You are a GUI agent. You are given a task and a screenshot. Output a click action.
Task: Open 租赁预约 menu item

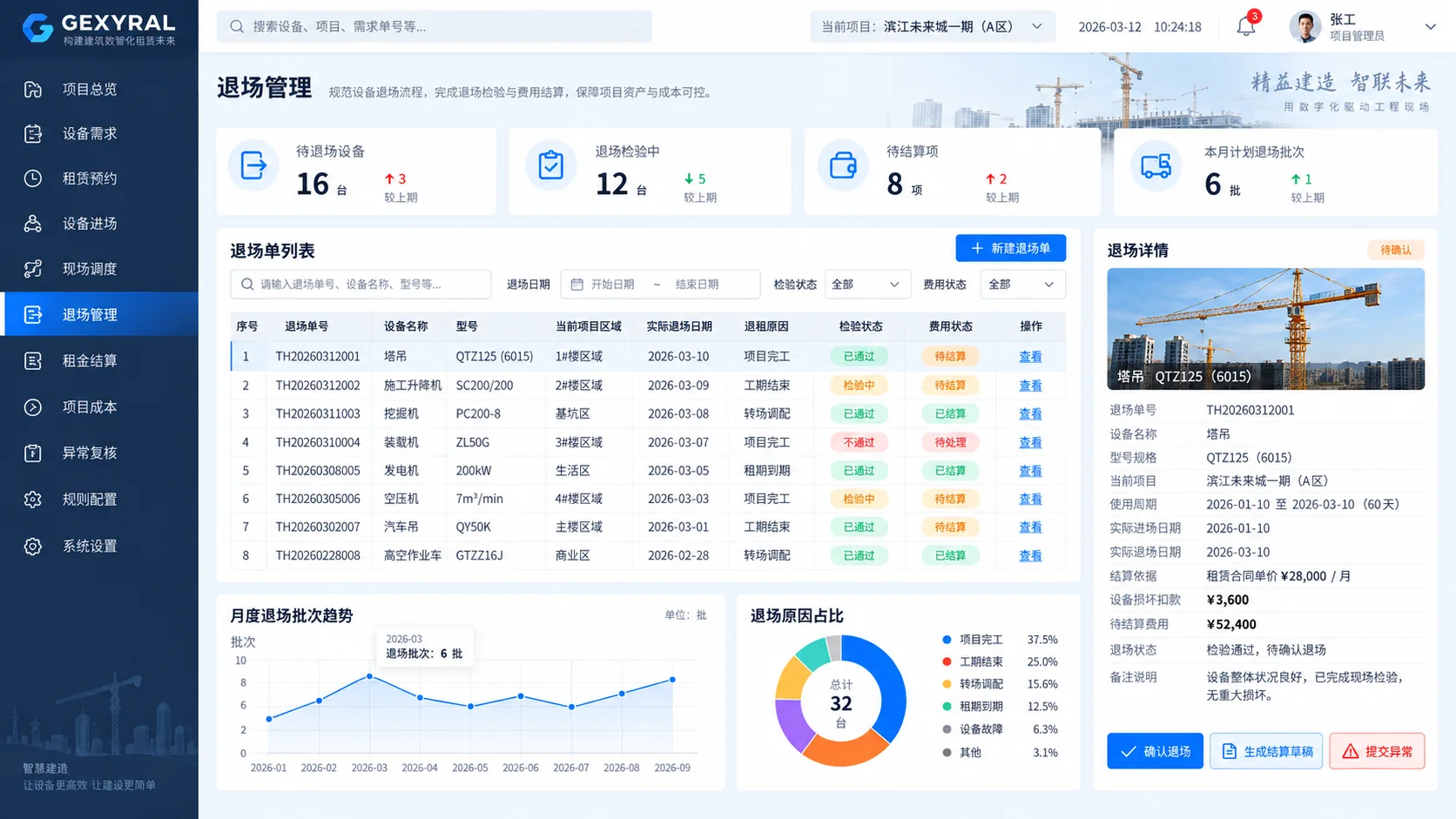coord(100,178)
